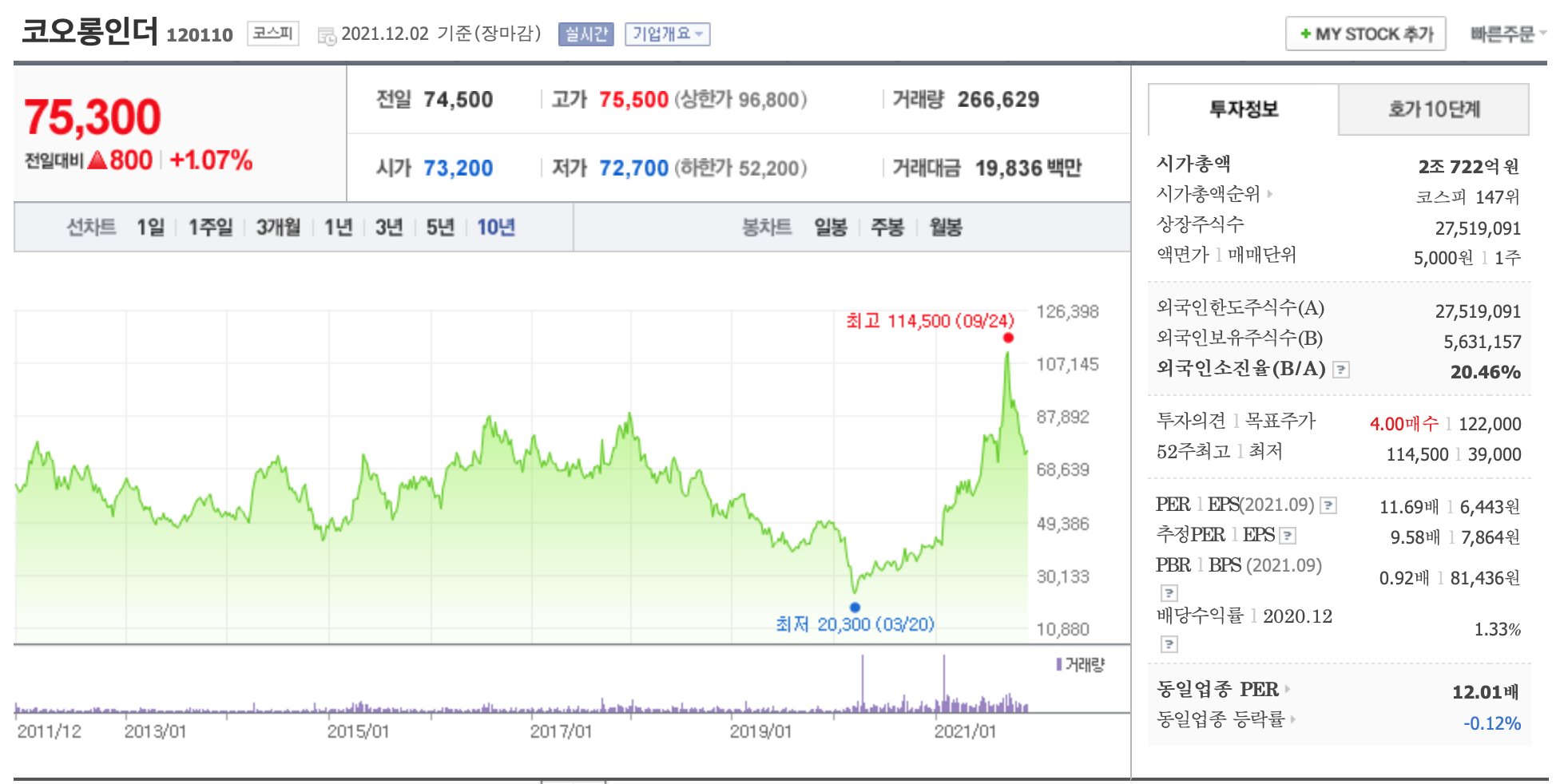Click the calendar icon beside the date
1564x784 pixels.
(x=327, y=36)
